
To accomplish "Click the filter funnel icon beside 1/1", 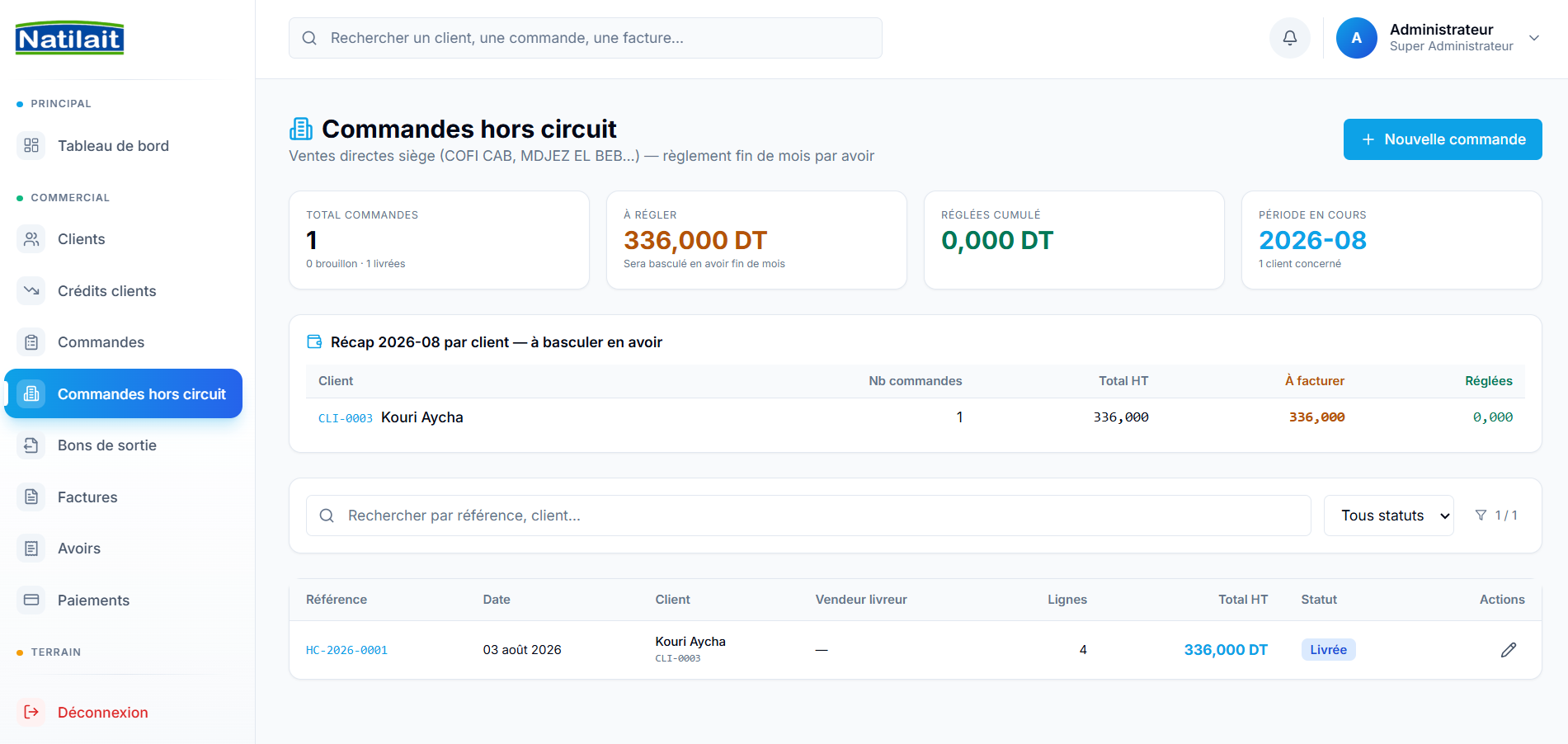I will pos(1481,516).
